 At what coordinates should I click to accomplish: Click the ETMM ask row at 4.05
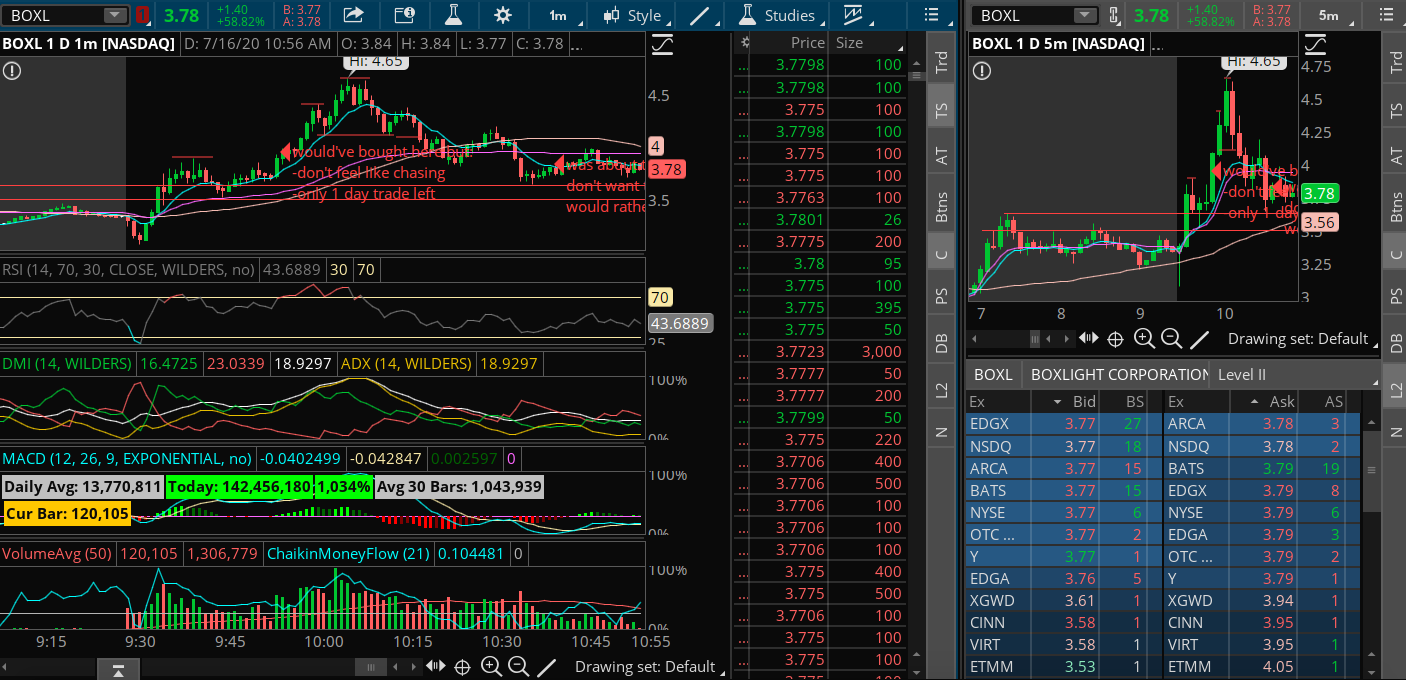click(1264, 666)
